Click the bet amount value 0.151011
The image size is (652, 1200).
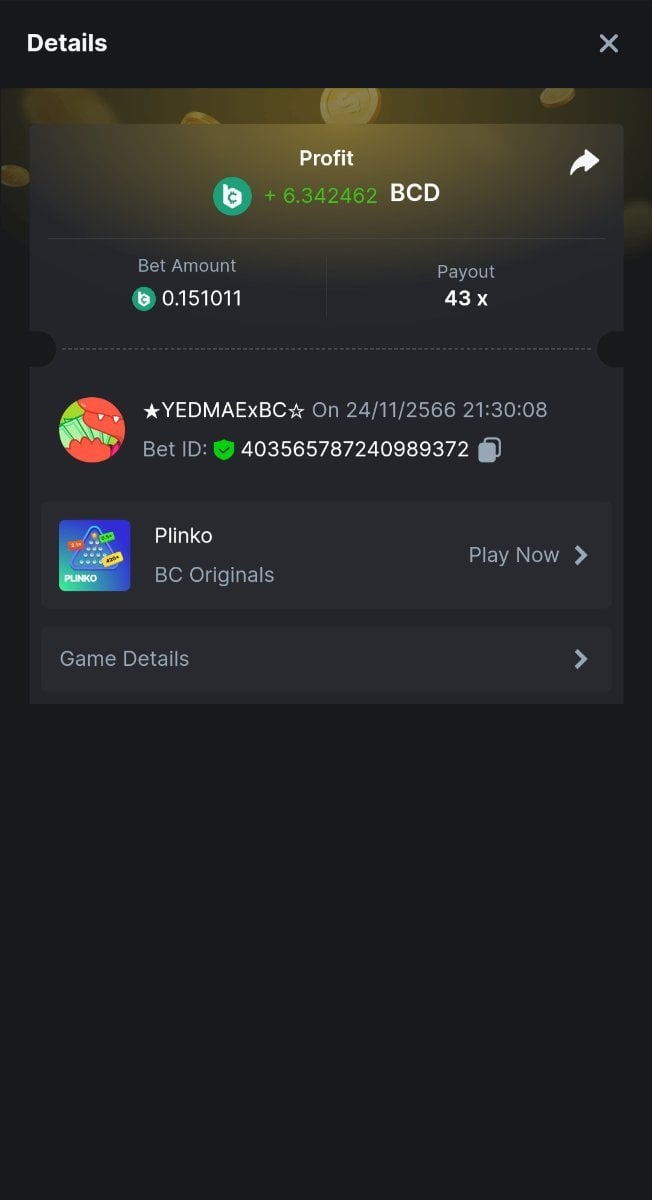(x=202, y=298)
